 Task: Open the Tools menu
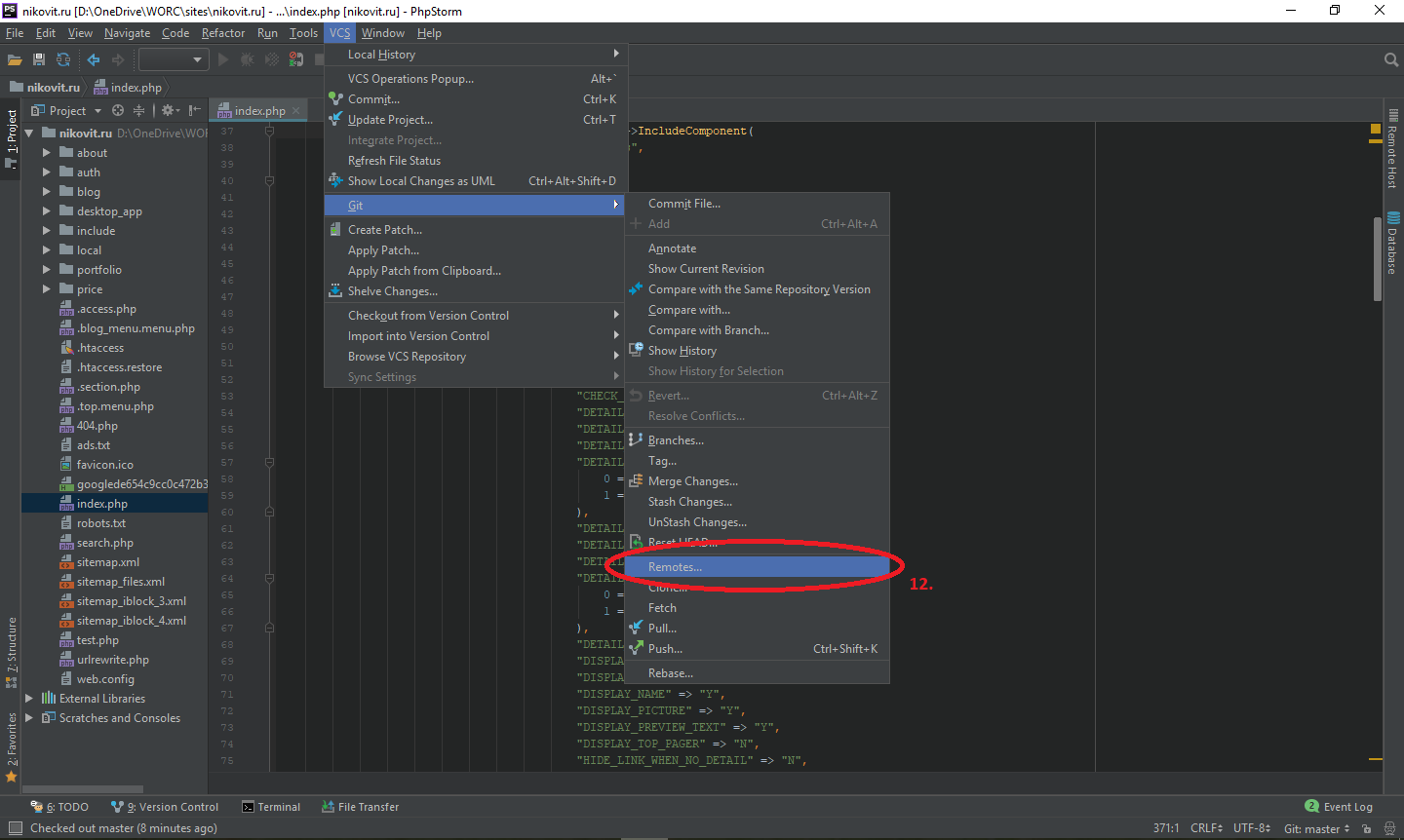[303, 33]
